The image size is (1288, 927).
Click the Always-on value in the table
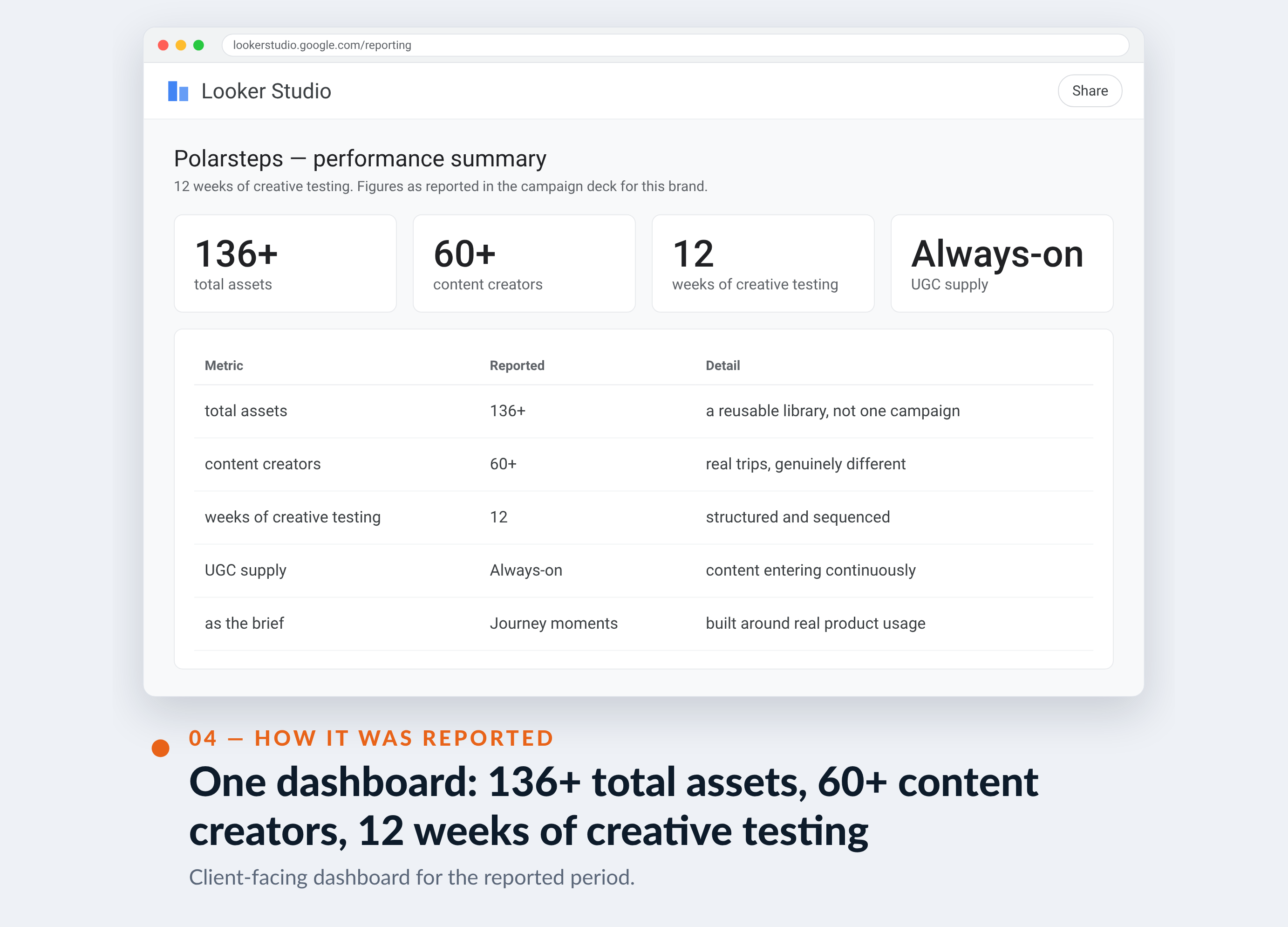526,570
